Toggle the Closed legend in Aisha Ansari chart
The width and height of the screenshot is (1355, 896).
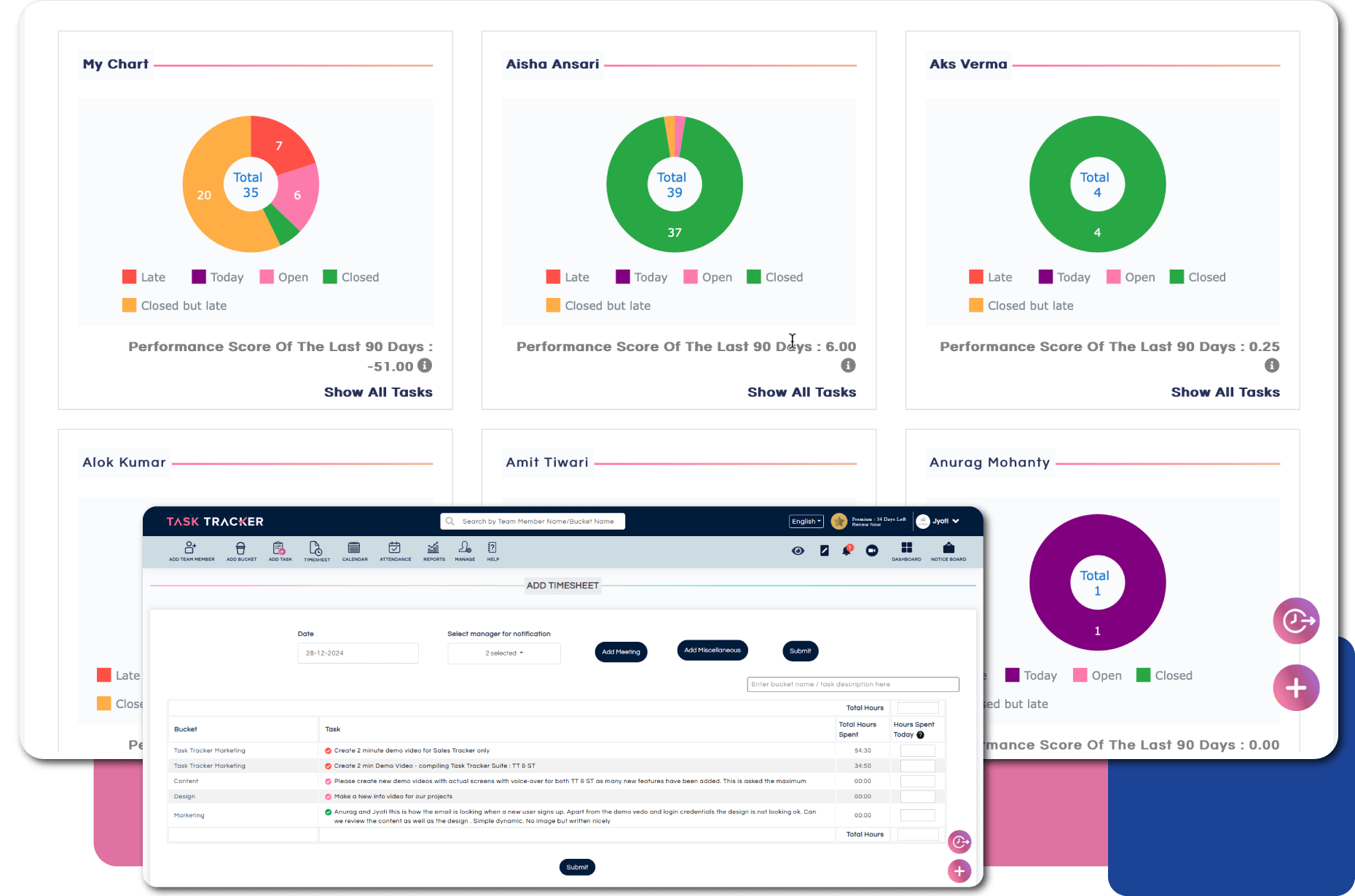pyautogui.click(x=775, y=277)
